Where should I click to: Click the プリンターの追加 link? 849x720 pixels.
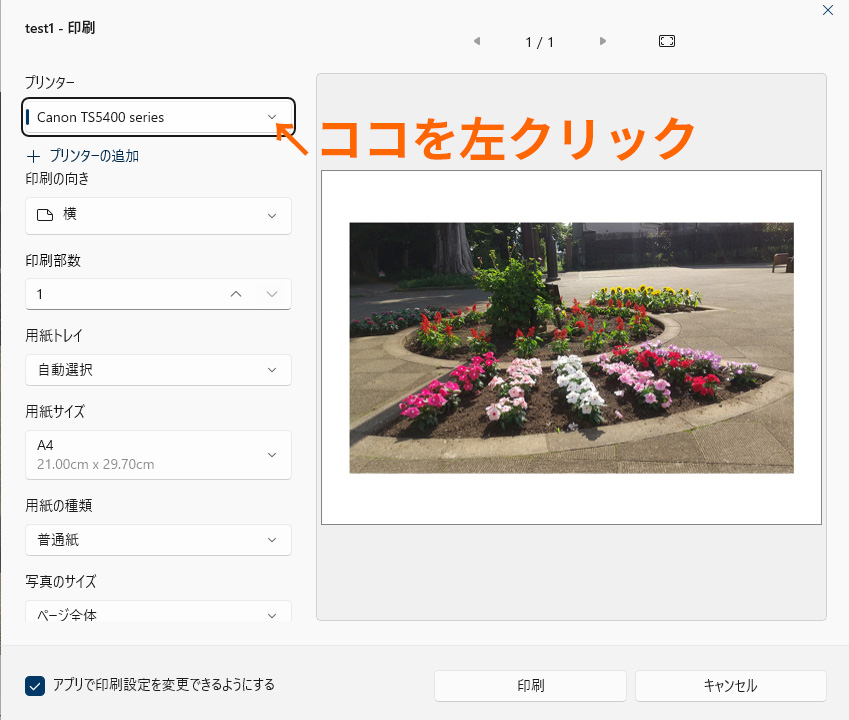pos(94,156)
